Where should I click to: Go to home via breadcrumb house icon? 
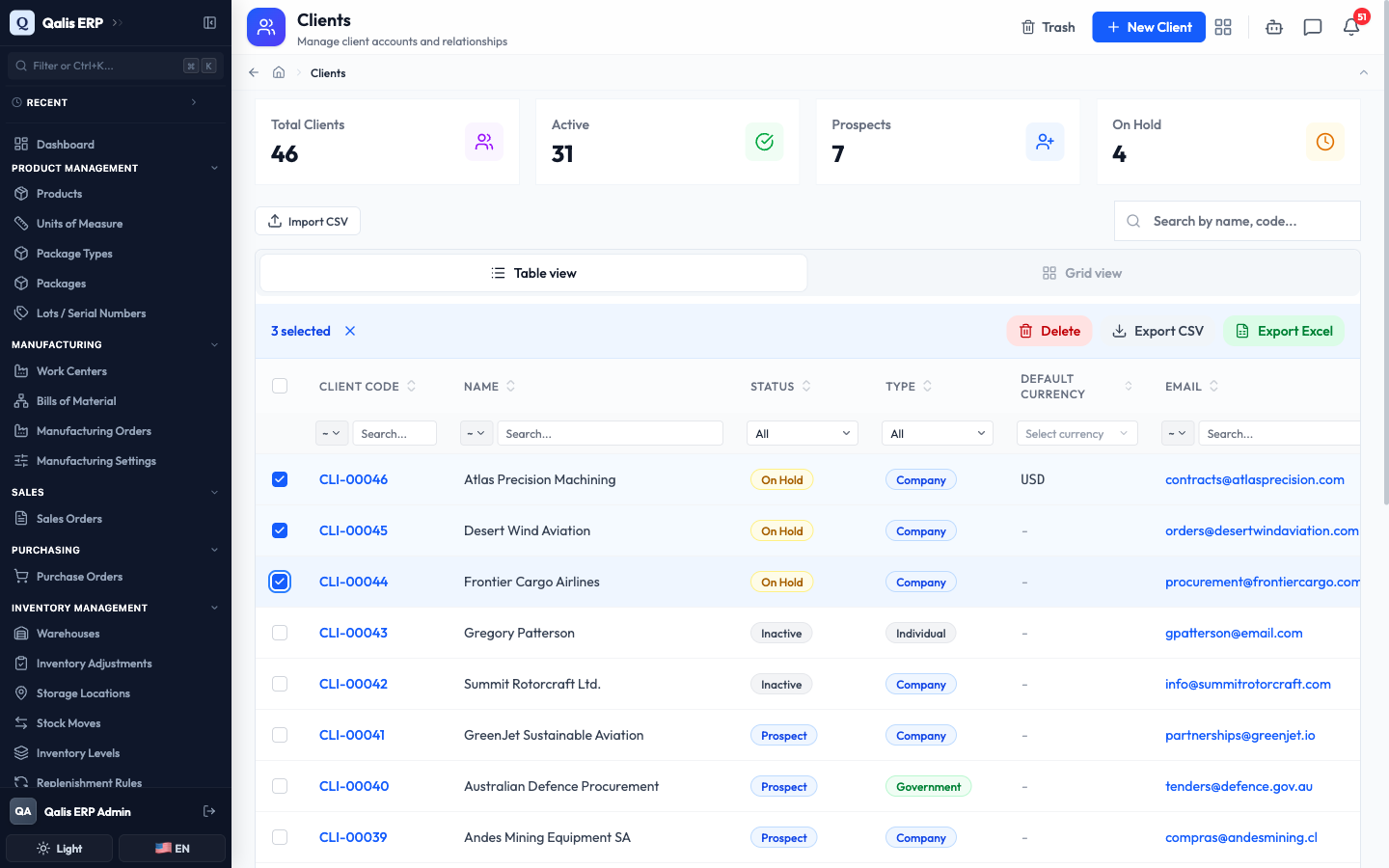[279, 72]
